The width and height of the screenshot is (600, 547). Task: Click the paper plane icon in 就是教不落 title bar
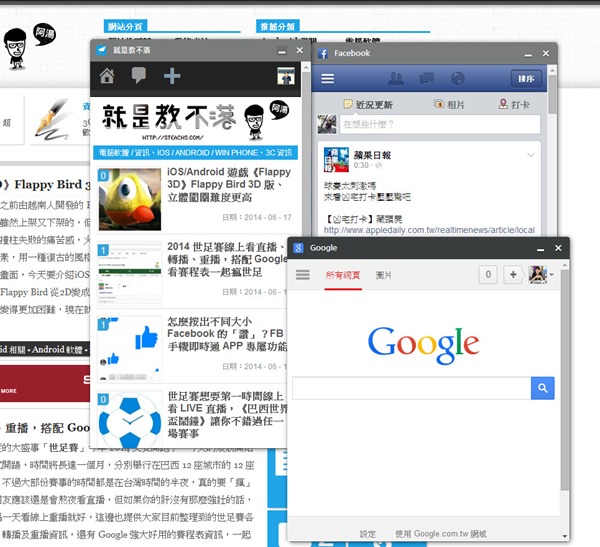pyautogui.click(x=101, y=50)
